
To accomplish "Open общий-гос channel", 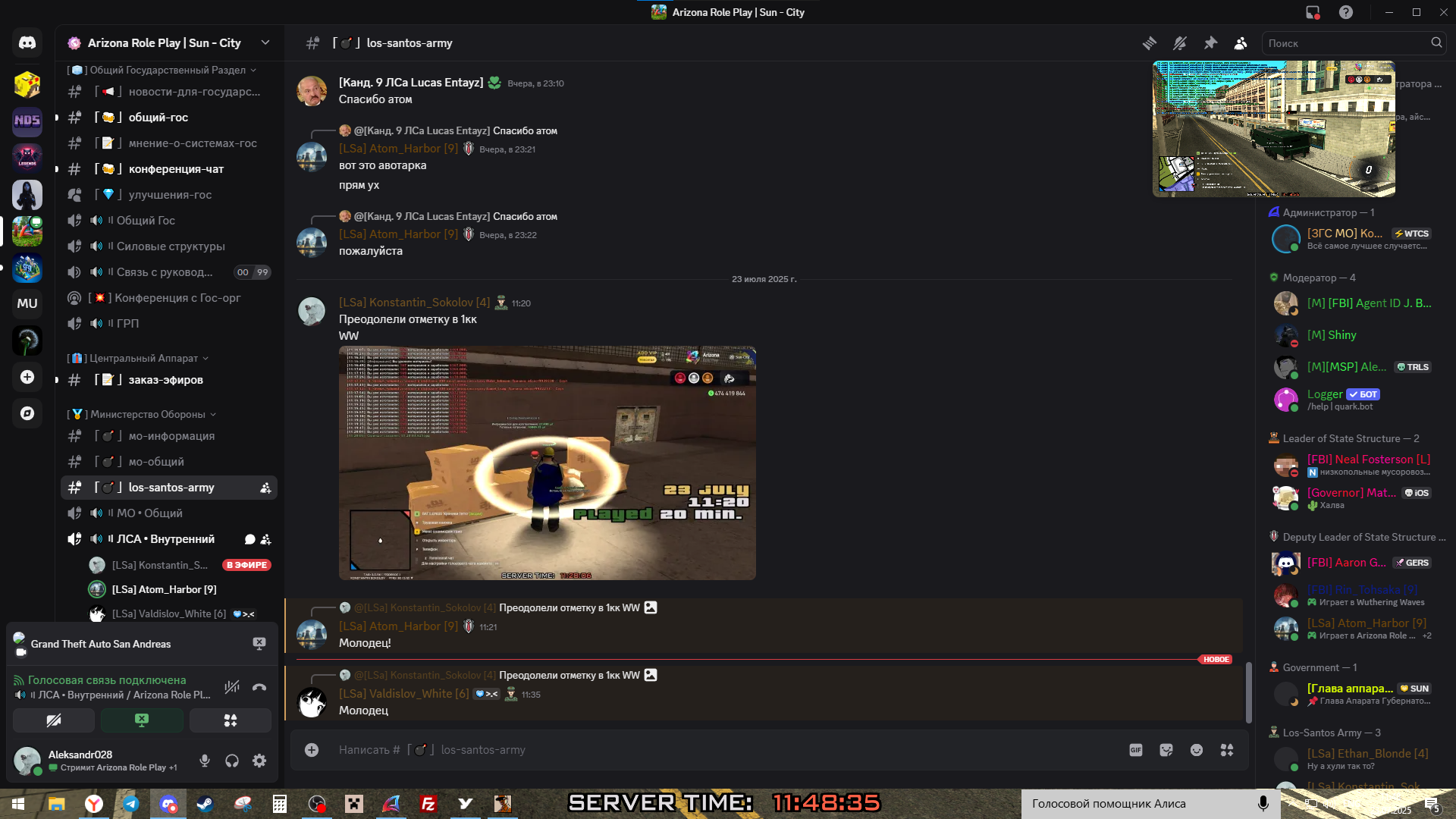I will pyautogui.click(x=169, y=118).
